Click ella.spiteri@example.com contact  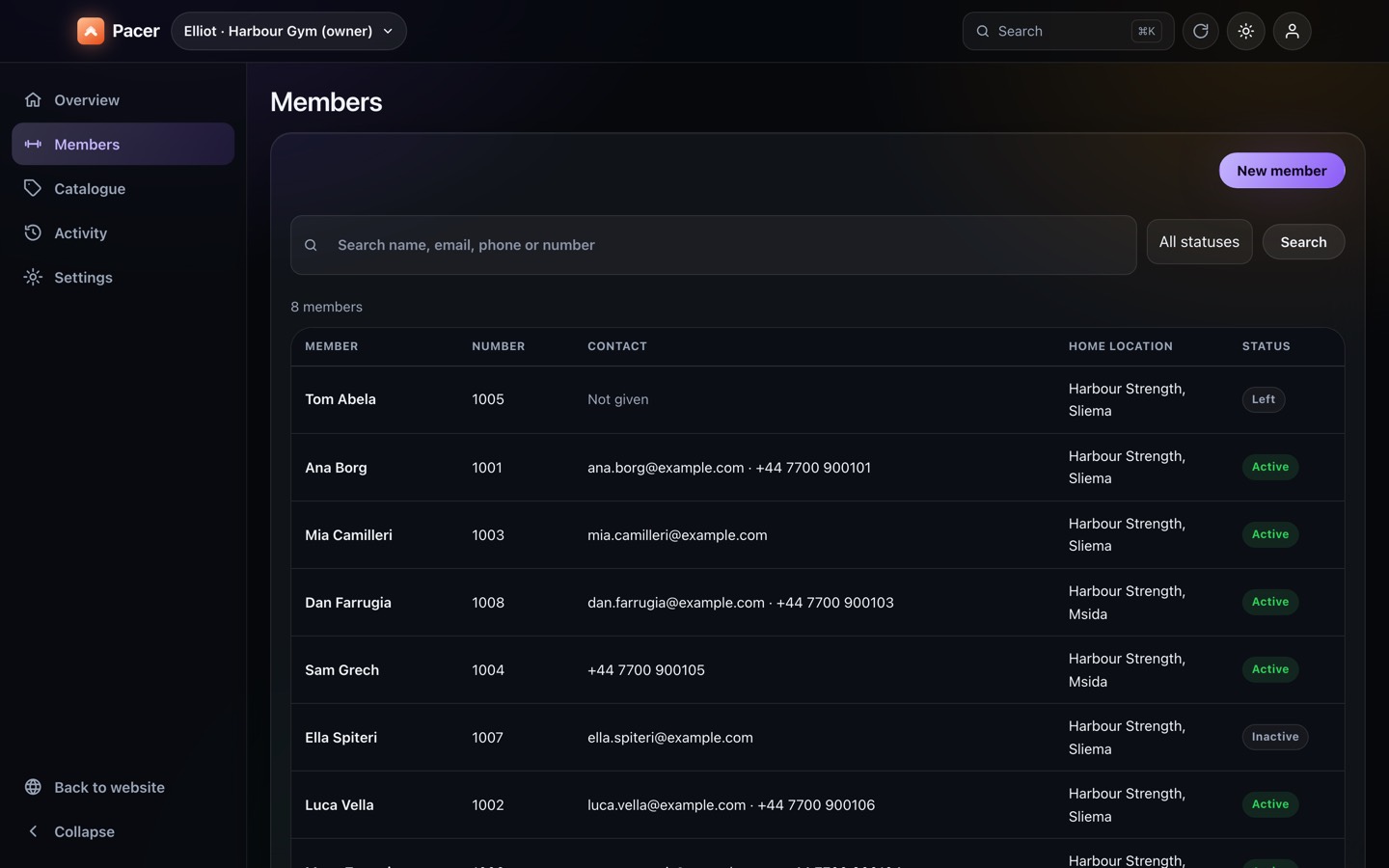670,738
